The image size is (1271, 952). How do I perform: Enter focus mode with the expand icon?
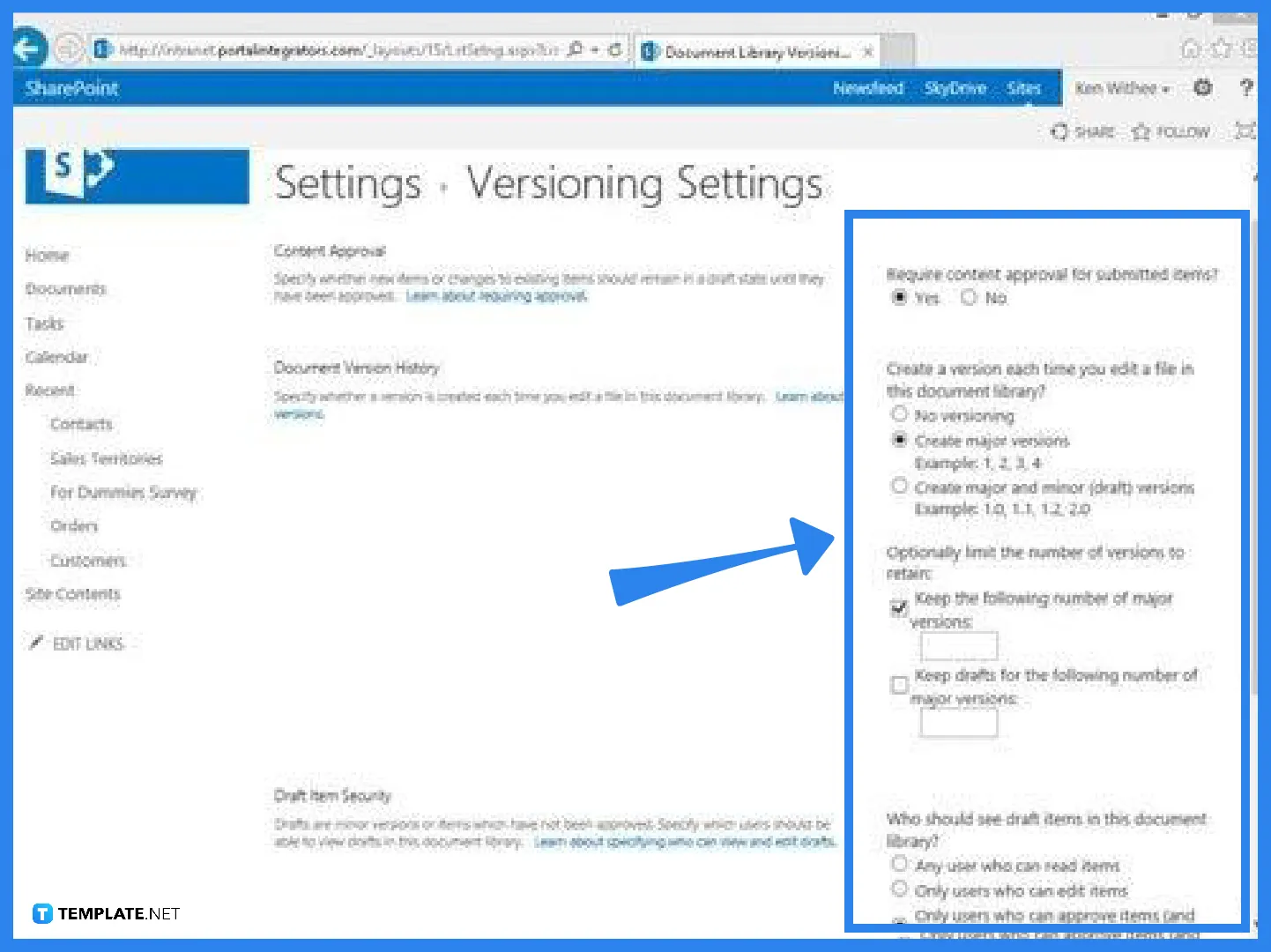1245,131
